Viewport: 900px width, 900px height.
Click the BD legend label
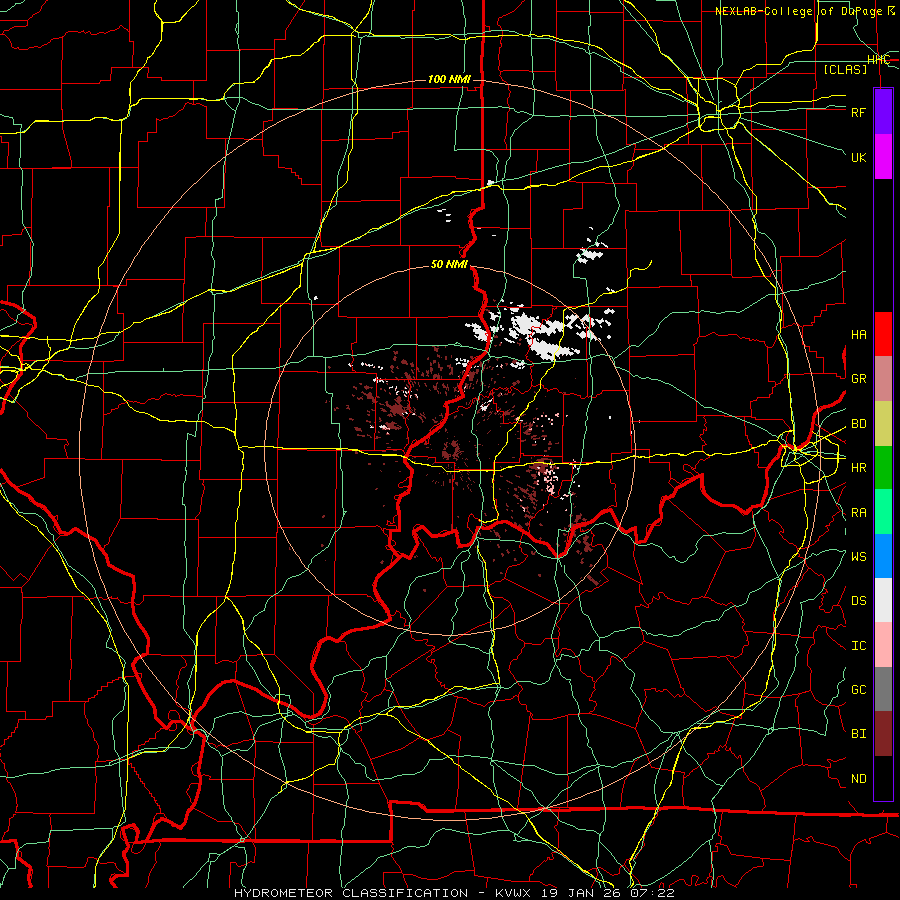[x=859, y=424]
